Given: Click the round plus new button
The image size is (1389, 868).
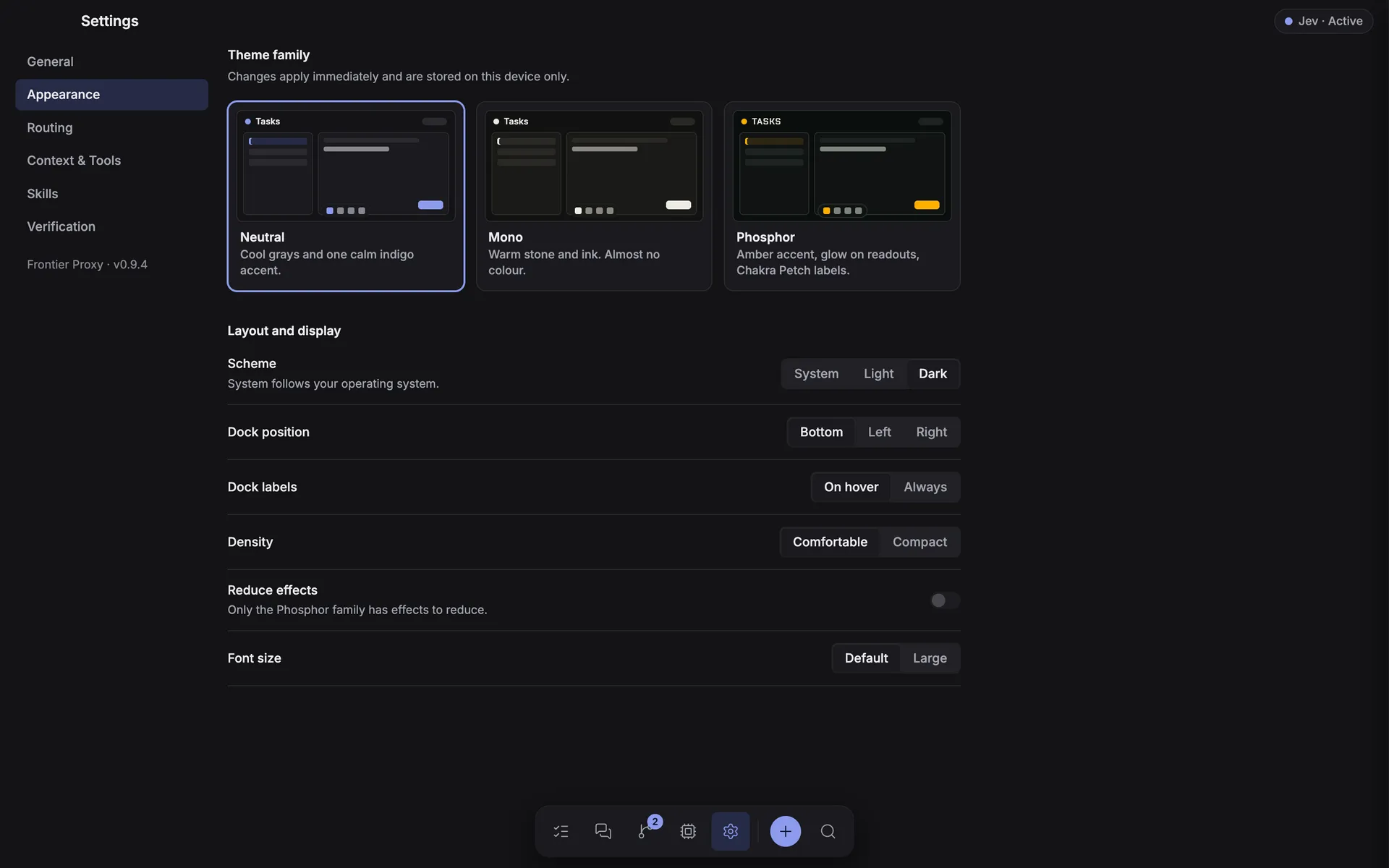Looking at the screenshot, I should (x=786, y=831).
